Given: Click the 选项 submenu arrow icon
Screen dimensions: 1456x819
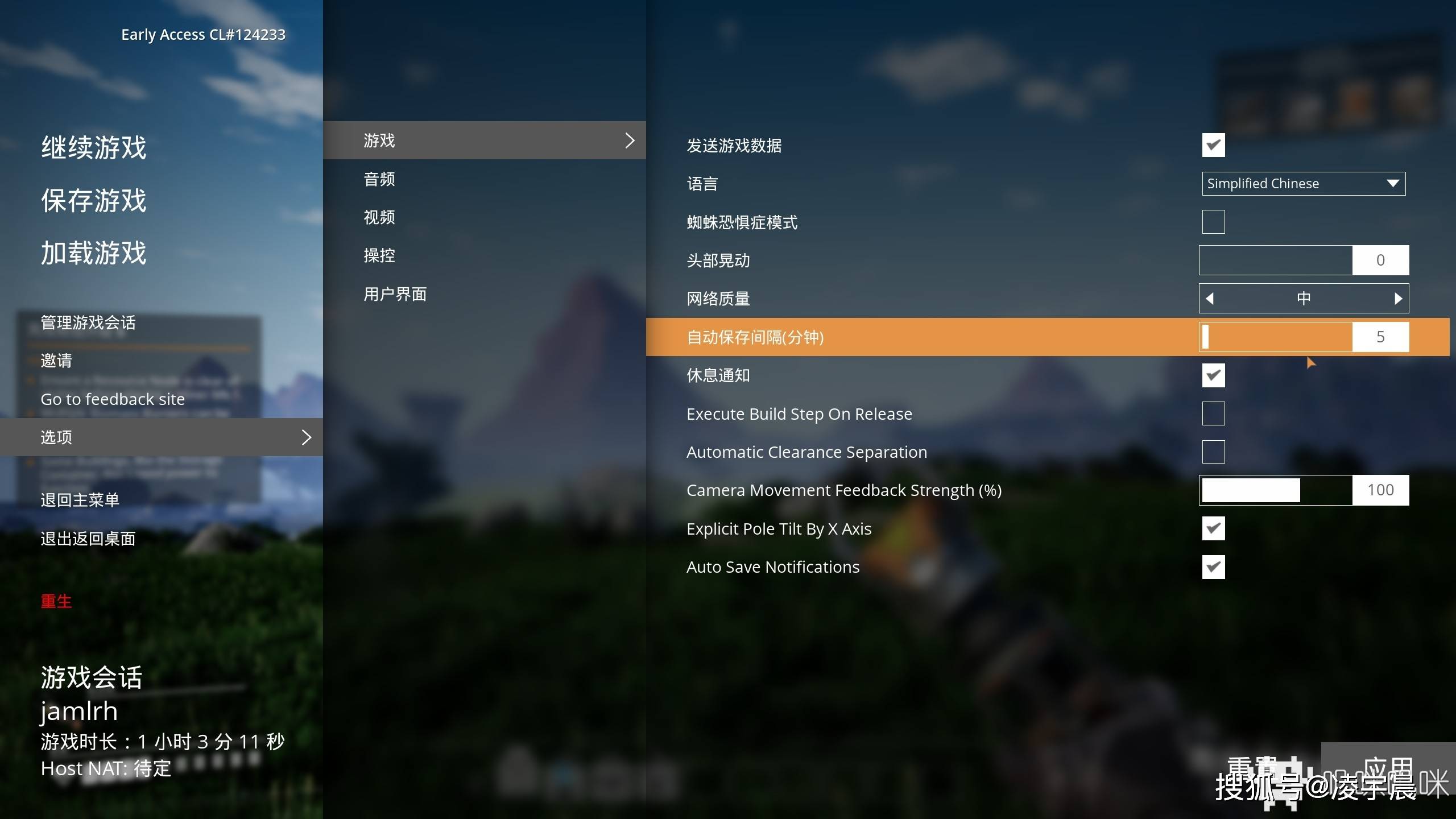Looking at the screenshot, I should point(308,436).
